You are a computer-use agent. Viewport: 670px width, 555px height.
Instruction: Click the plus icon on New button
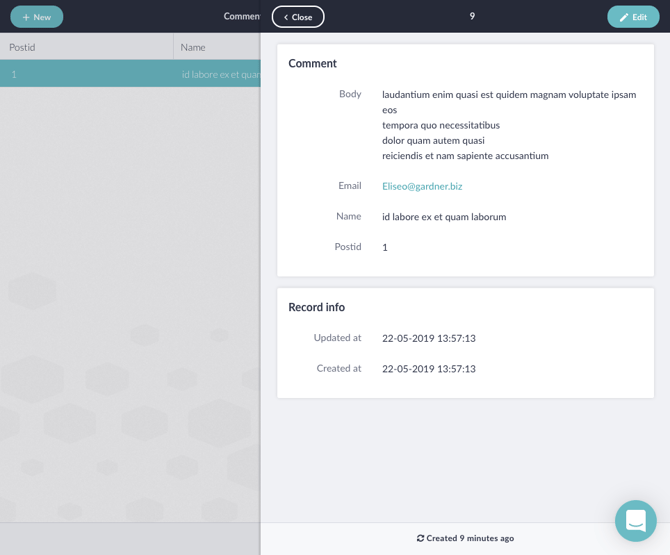click(26, 17)
